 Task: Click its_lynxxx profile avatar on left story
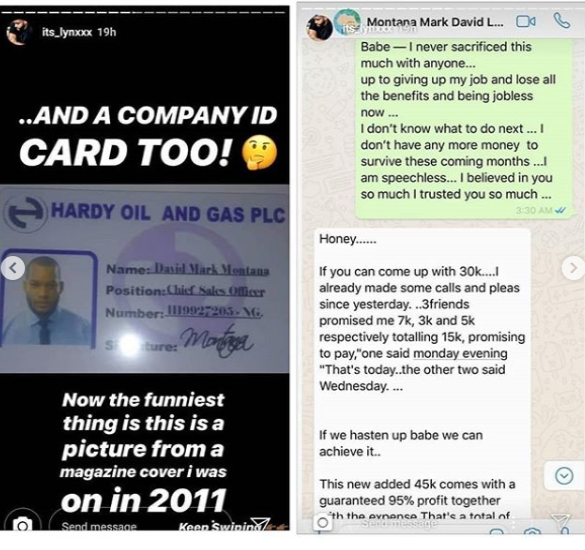tap(18, 32)
